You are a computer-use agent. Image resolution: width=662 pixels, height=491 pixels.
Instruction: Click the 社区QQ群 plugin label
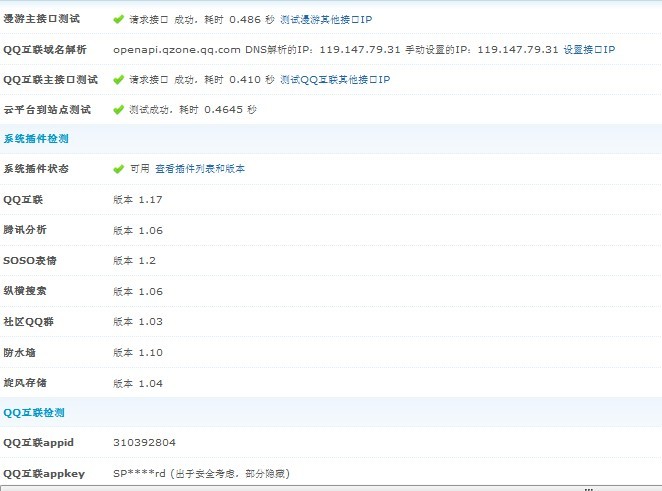(x=28, y=322)
